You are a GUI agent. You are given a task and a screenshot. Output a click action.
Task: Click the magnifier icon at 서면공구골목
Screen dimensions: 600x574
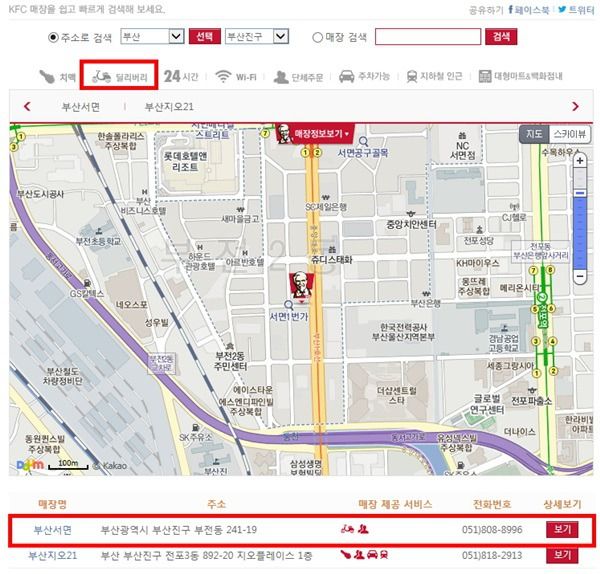[363, 142]
